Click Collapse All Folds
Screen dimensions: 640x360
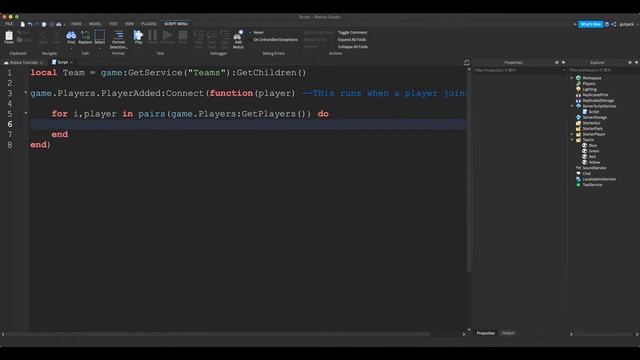click(353, 47)
